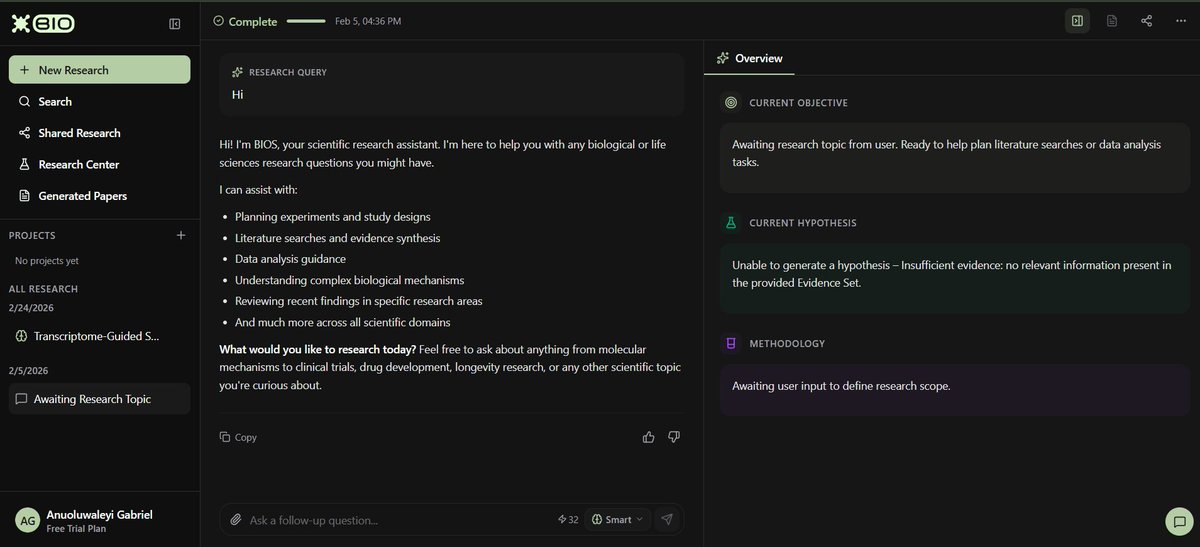Screen dimensions: 1200x547
Task: Start a New Research session
Action: (99, 70)
